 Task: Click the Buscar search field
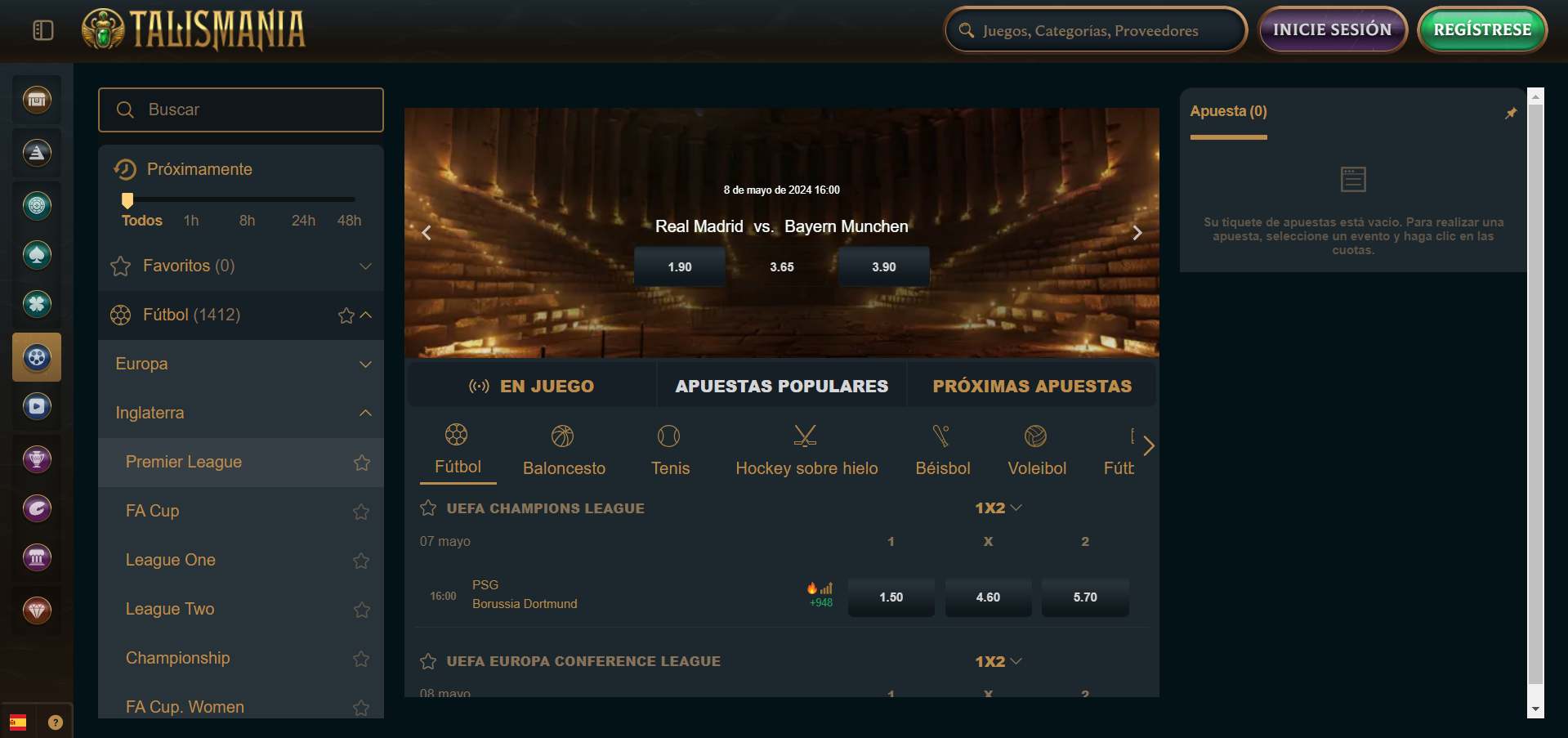coord(241,110)
